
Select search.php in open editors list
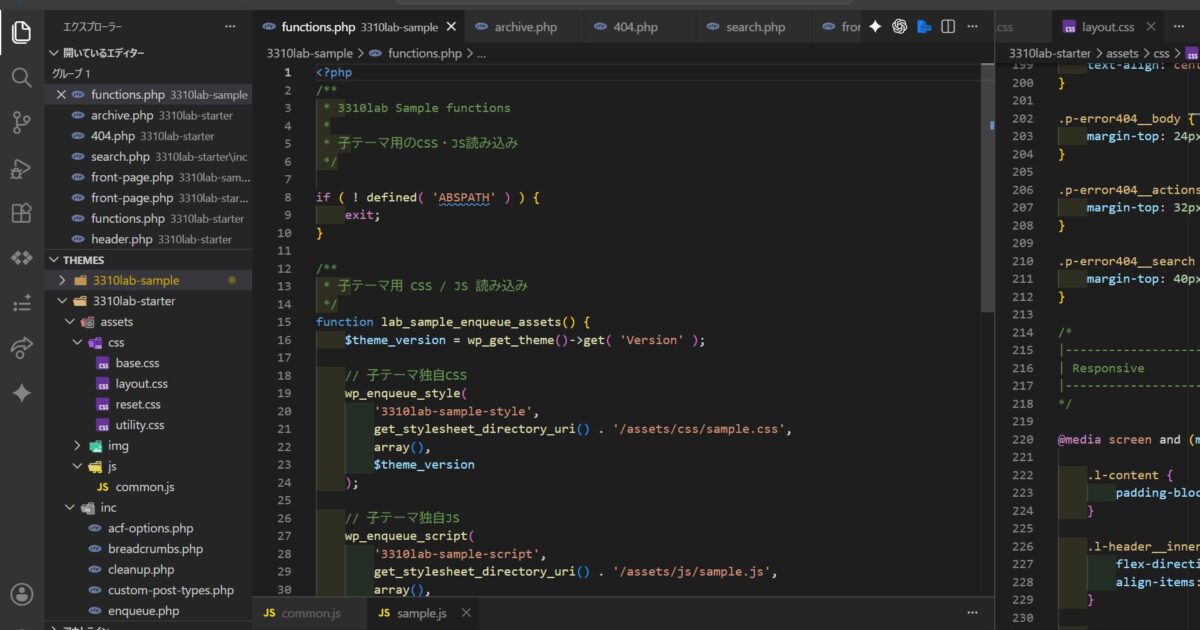(150, 156)
